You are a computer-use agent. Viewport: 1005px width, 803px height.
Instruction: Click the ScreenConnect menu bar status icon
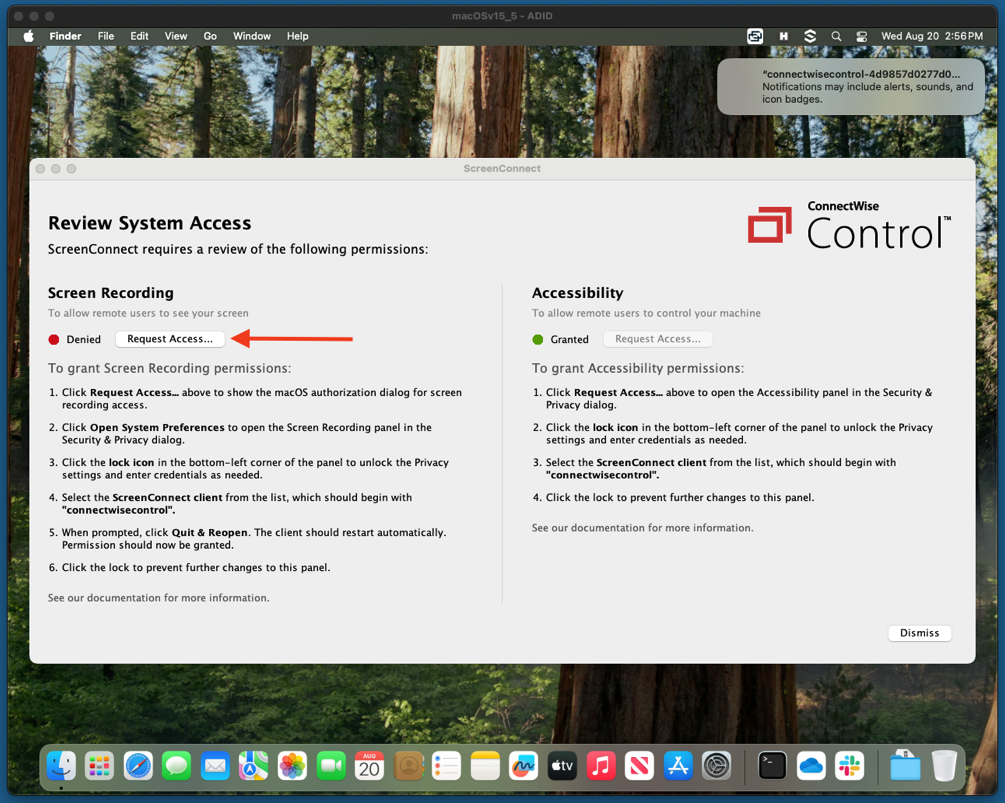click(x=755, y=37)
